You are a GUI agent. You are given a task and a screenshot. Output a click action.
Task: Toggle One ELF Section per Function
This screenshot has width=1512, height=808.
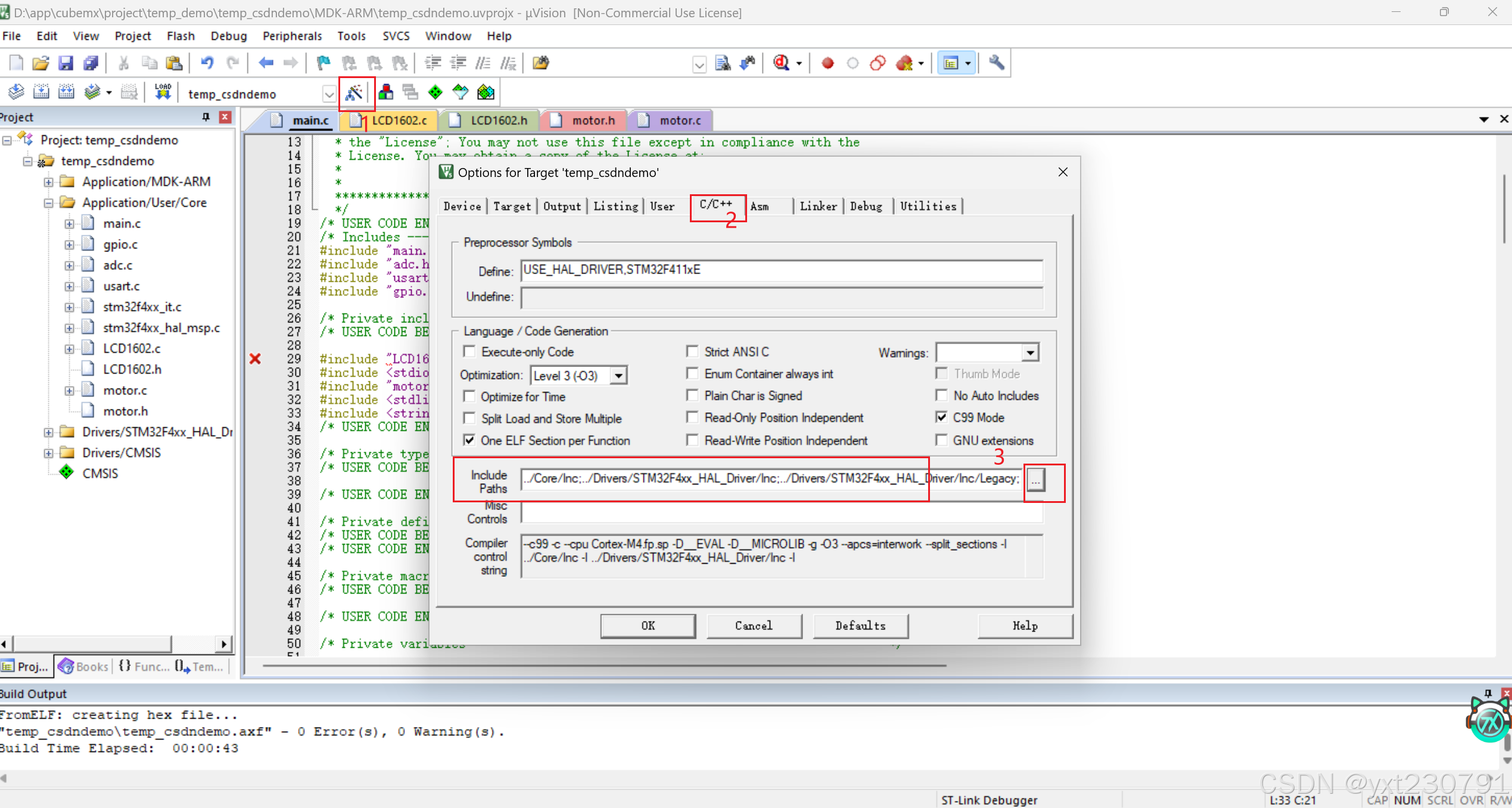470,440
